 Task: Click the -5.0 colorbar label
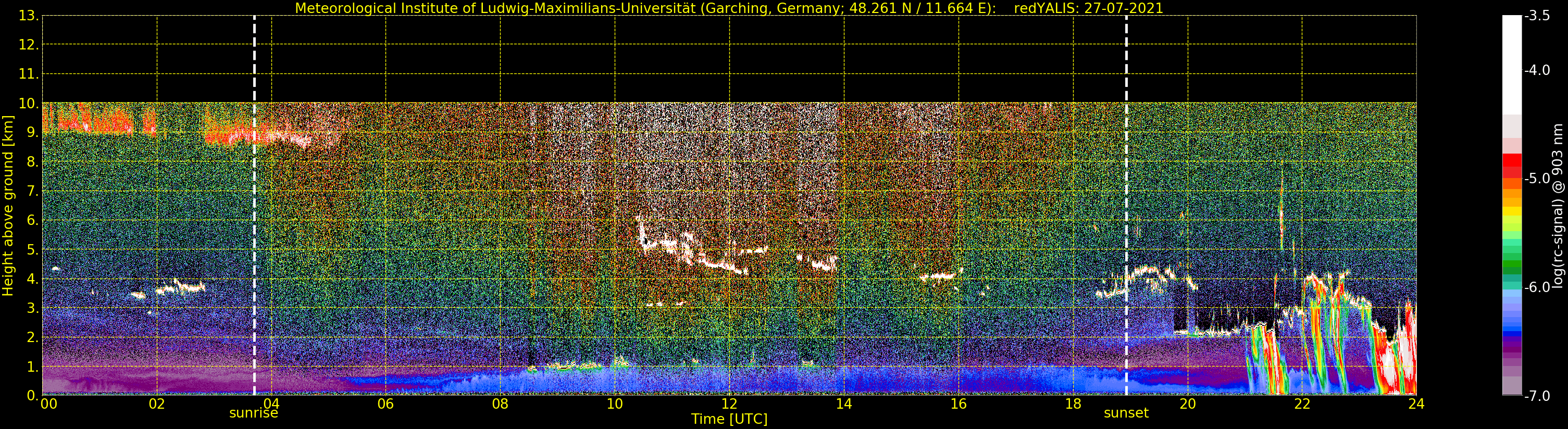click(x=1537, y=179)
